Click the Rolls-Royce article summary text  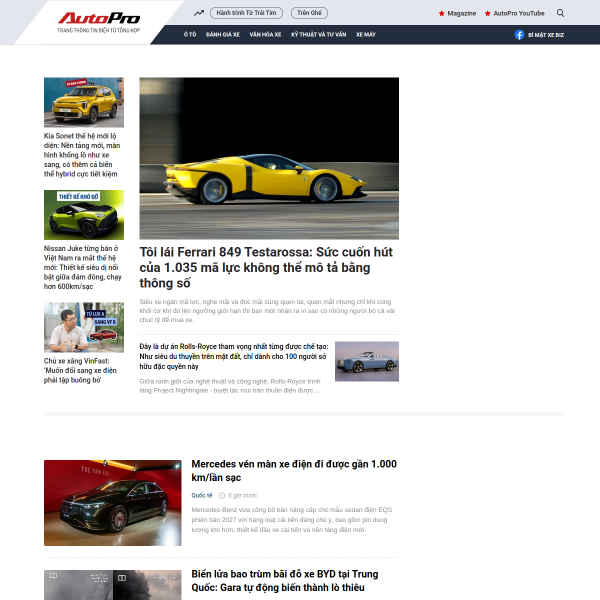230,386
